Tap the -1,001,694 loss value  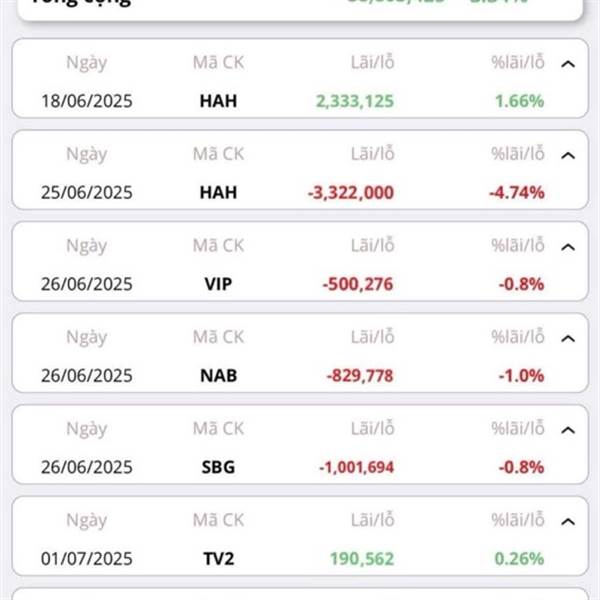pos(356,467)
